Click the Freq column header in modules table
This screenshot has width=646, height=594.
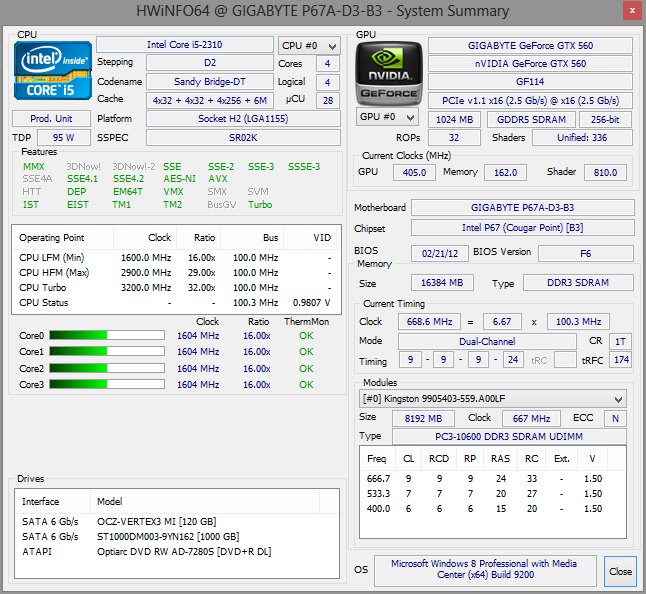[x=378, y=458]
